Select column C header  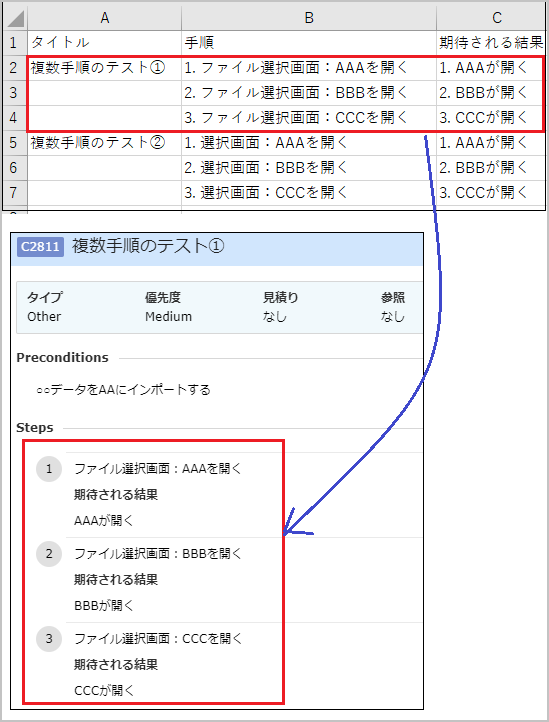(491, 18)
